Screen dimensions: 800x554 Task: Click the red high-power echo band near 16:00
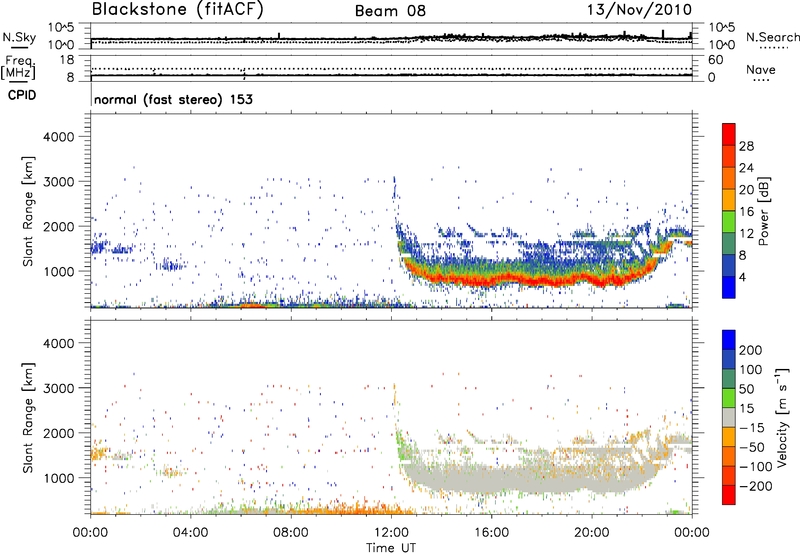tap(491, 279)
